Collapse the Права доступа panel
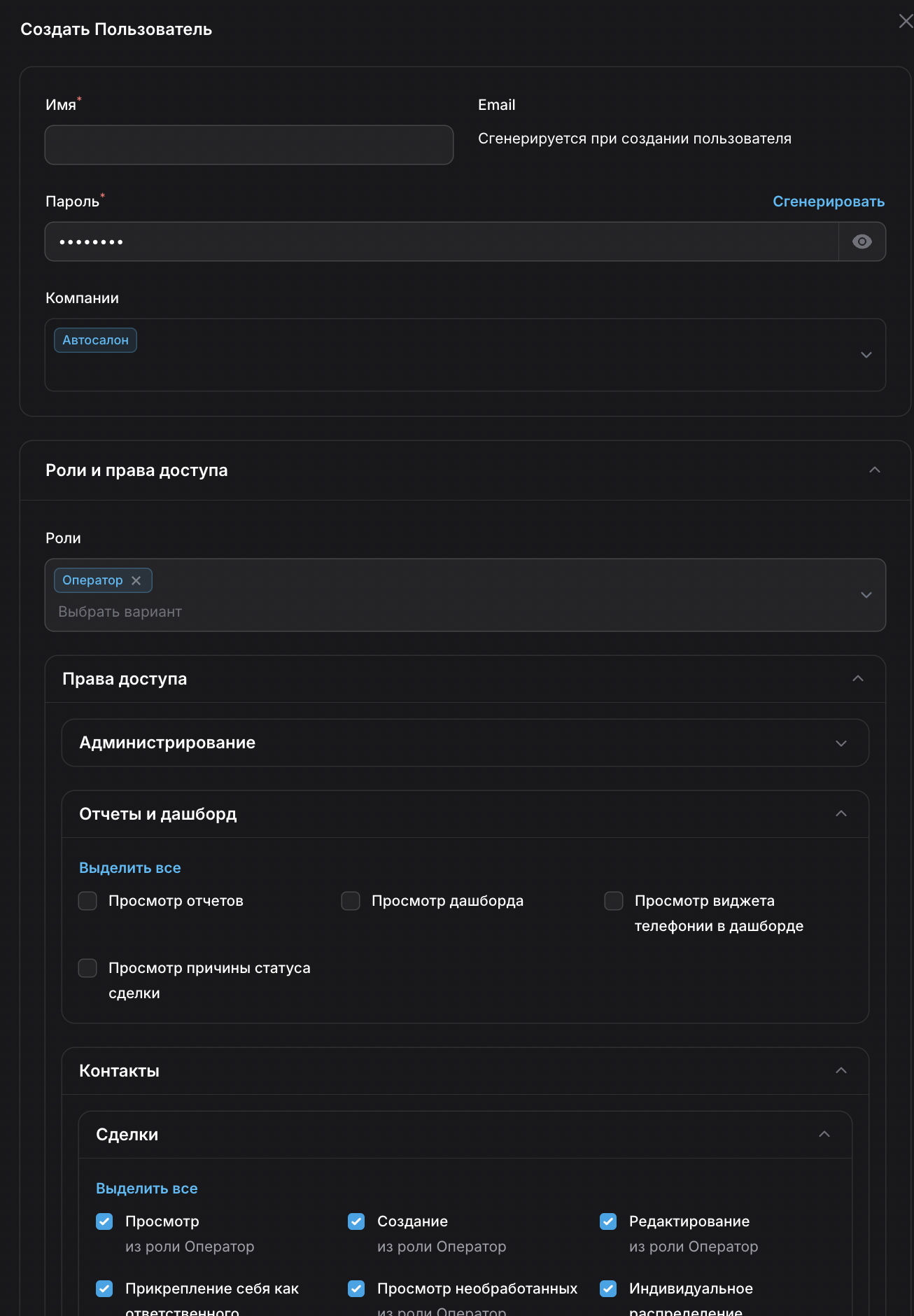 [857, 678]
